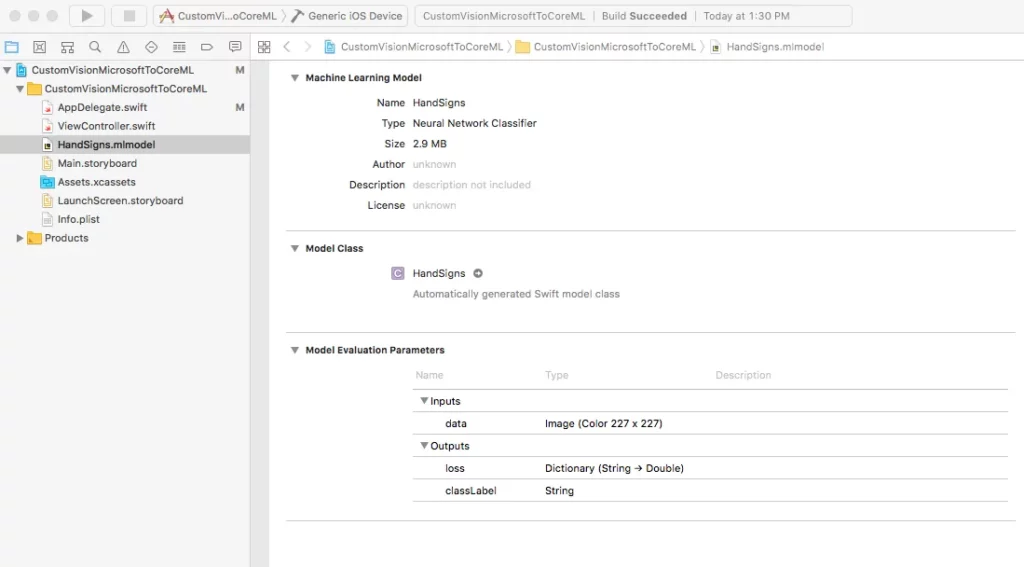Collapse the Model Class section
Image resolution: width=1024 pixels, height=567 pixels.
pyautogui.click(x=295, y=248)
